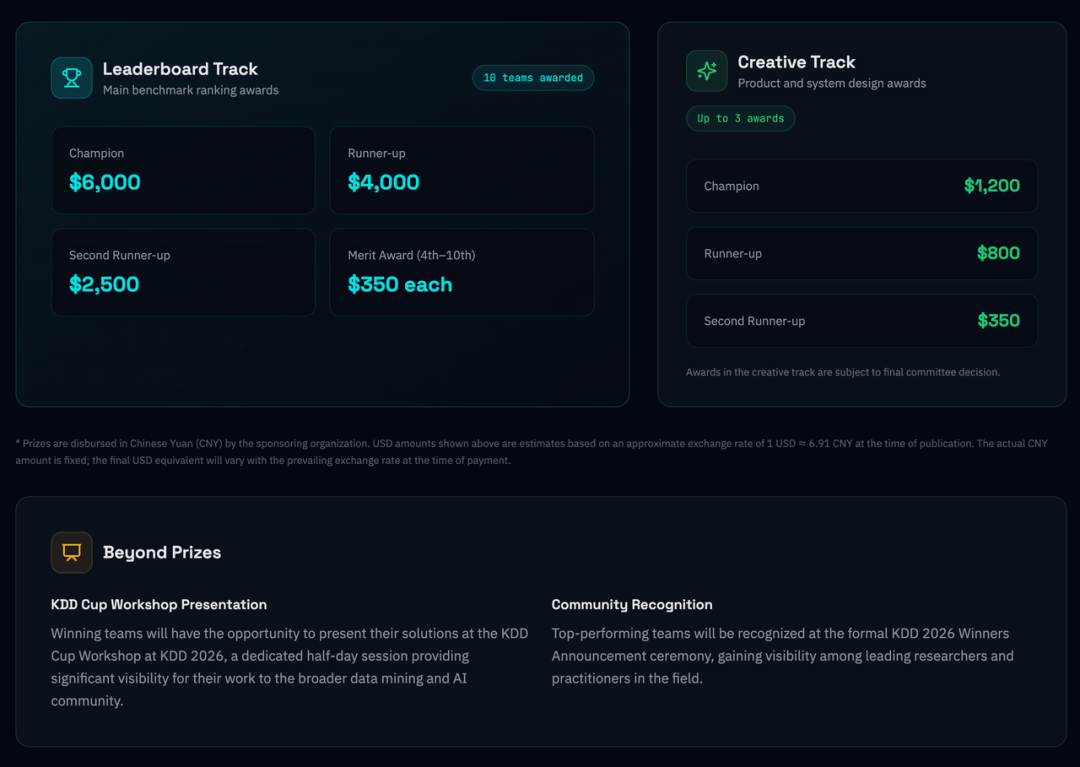Click the Leaderboard Track heading
This screenshot has height=767, width=1080.
click(180, 69)
